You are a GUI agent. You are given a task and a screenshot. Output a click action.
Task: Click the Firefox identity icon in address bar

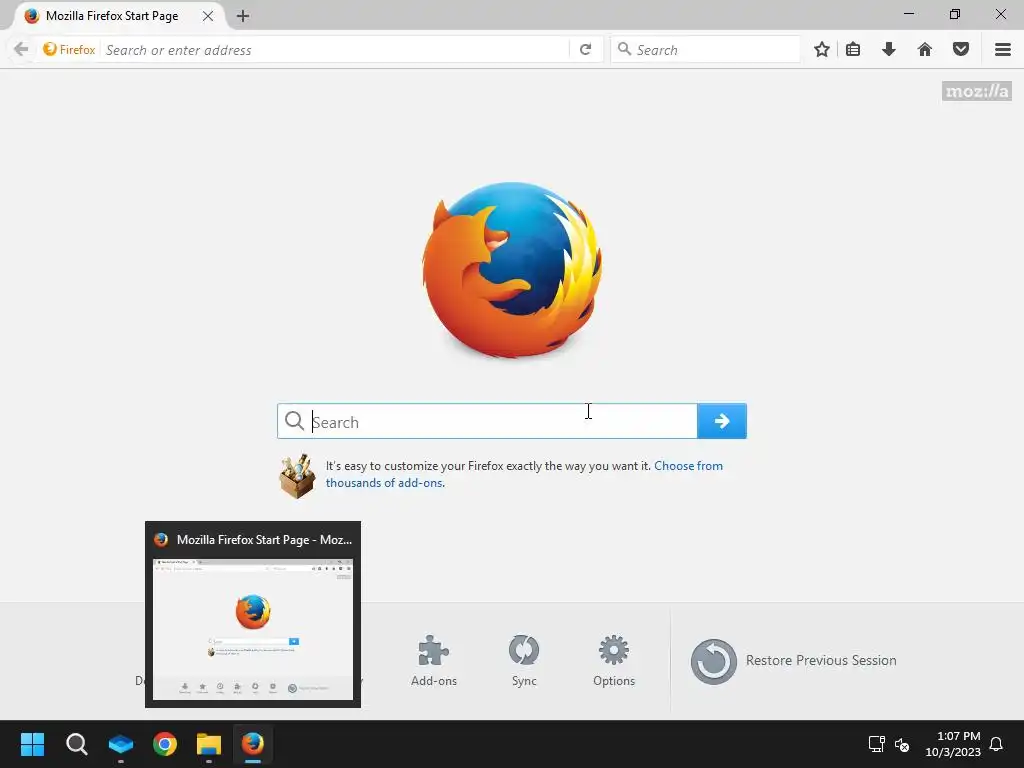coord(50,49)
